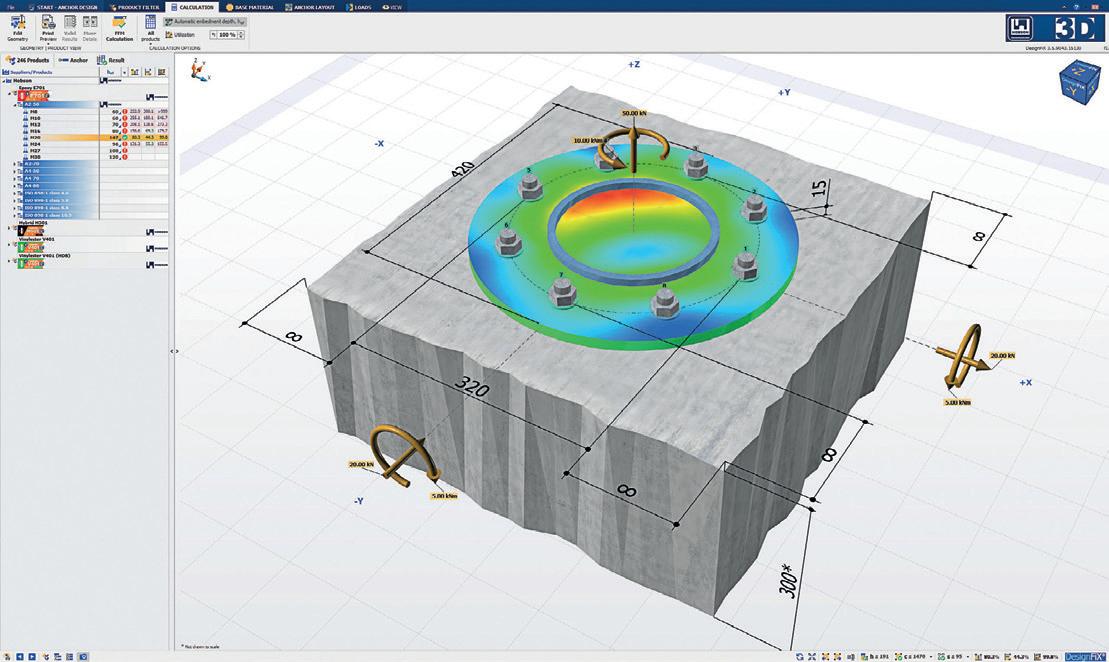Open the s ≥ 95 status bar dropdown
Viewport: 1109px width, 662px height.
(968, 657)
